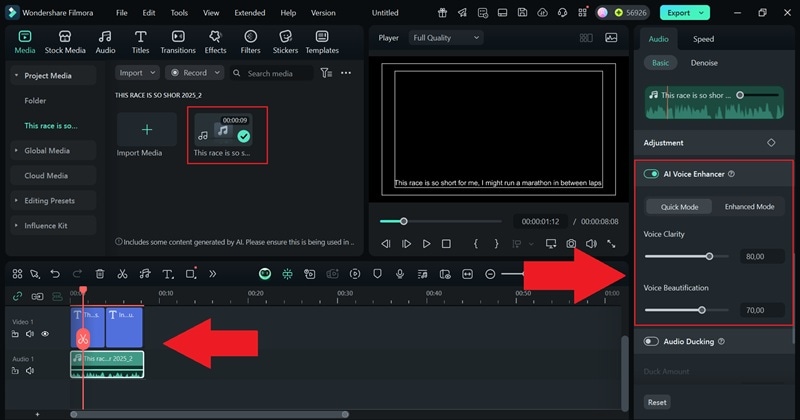The width and height of the screenshot is (800, 420).
Task: Click the voiceover microphone icon
Action: tap(399, 274)
